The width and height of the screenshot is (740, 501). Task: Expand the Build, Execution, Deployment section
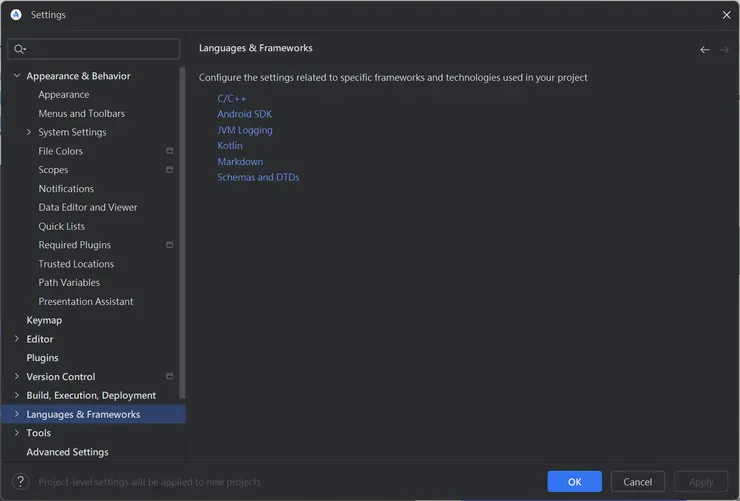(x=17, y=395)
